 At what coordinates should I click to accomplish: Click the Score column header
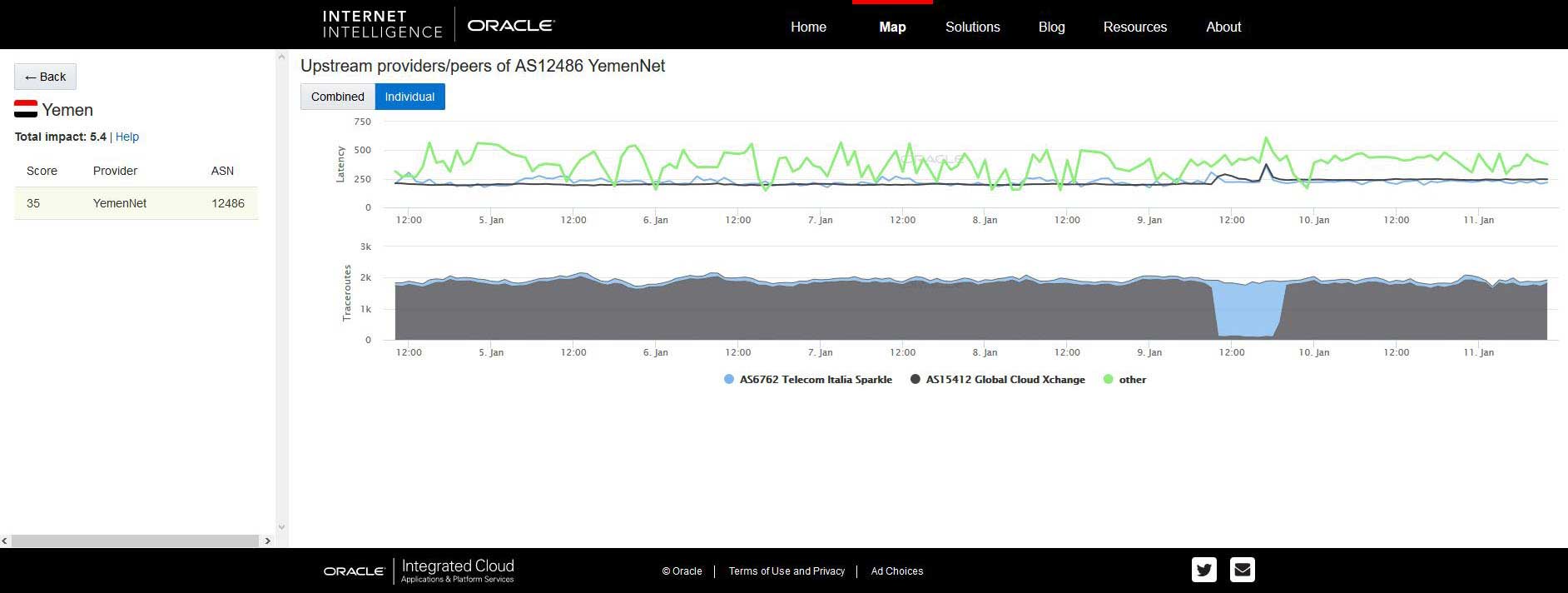[x=42, y=171]
